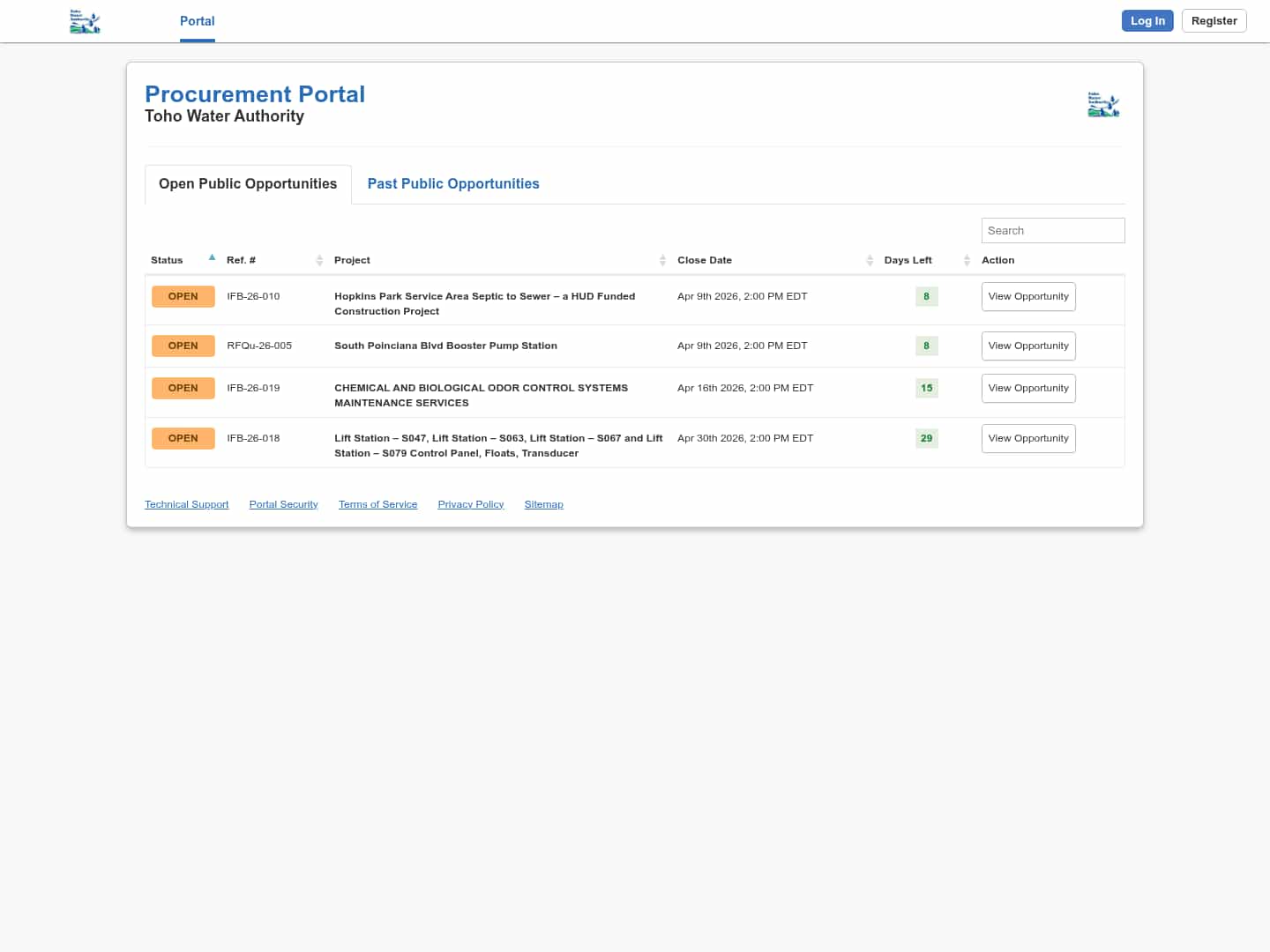View Opportunity for South Poinciana Booster Pump
Screen dimensions: 1270x952
coord(1028,346)
